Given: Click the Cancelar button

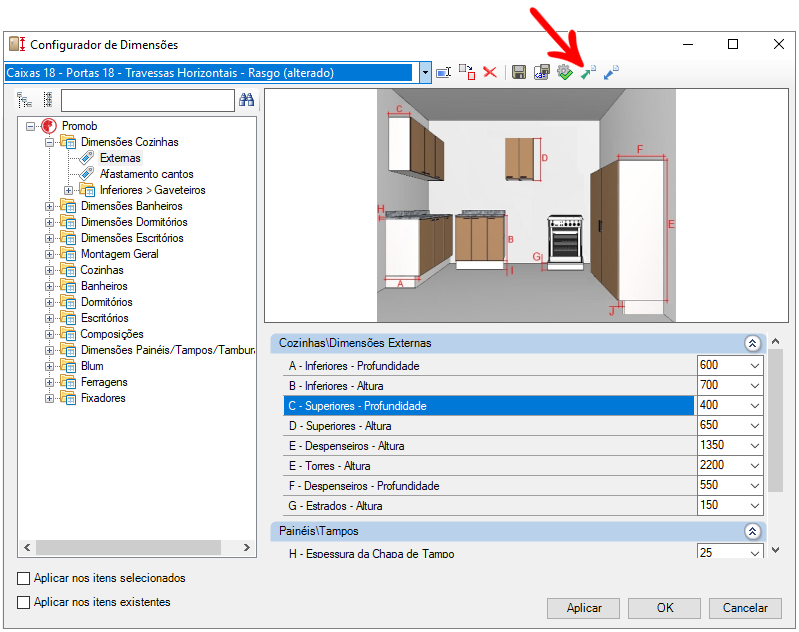Looking at the screenshot, I should coord(745,608).
